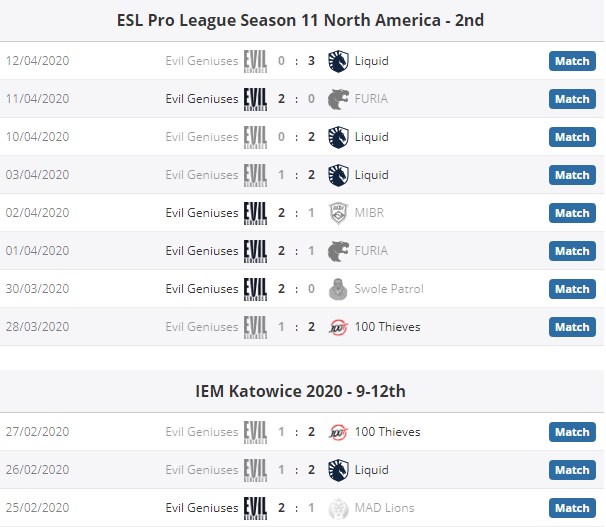Click Liquid logo in 26/02/2020 match

[x=339, y=470]
